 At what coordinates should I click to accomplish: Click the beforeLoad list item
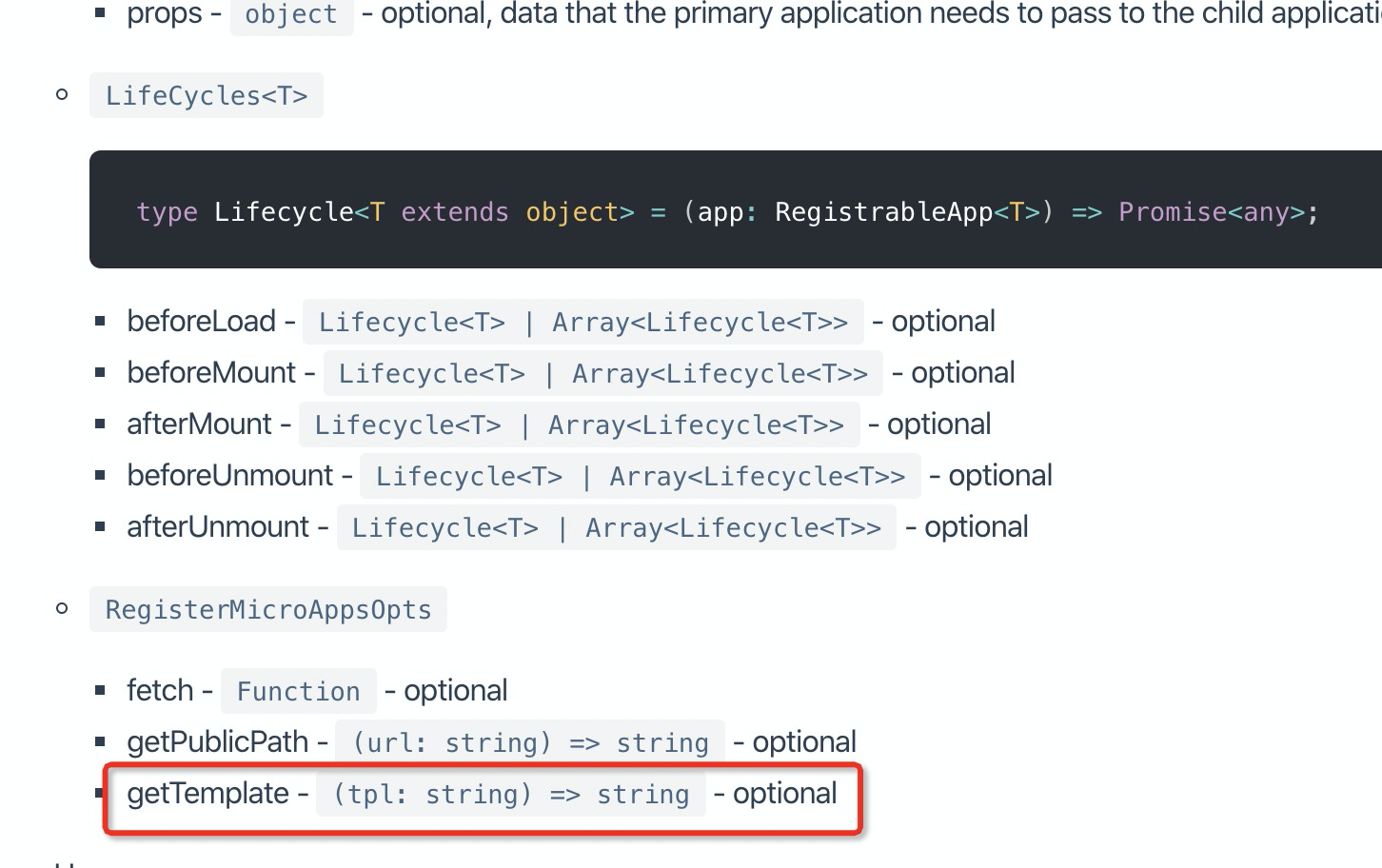pos(205,321)
